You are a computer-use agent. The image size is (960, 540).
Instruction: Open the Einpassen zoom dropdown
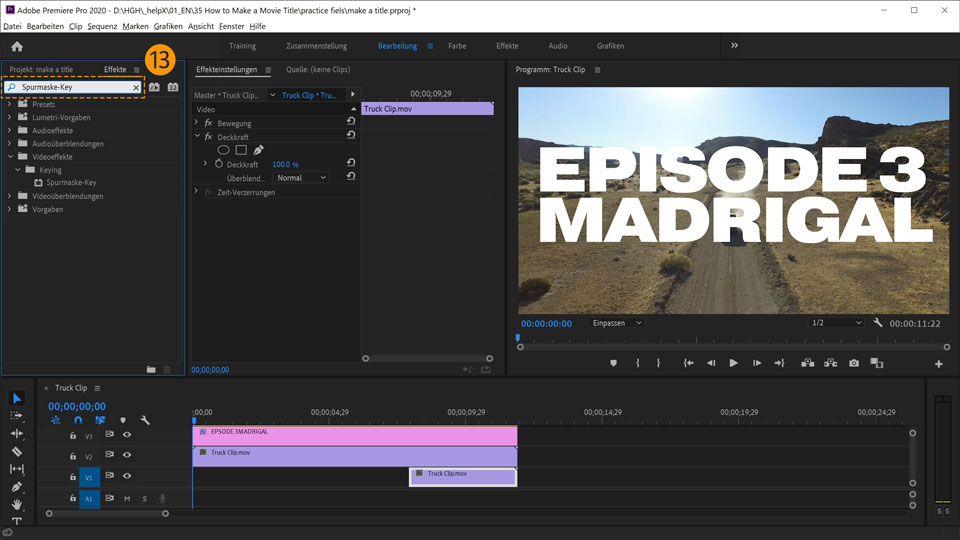616,323
